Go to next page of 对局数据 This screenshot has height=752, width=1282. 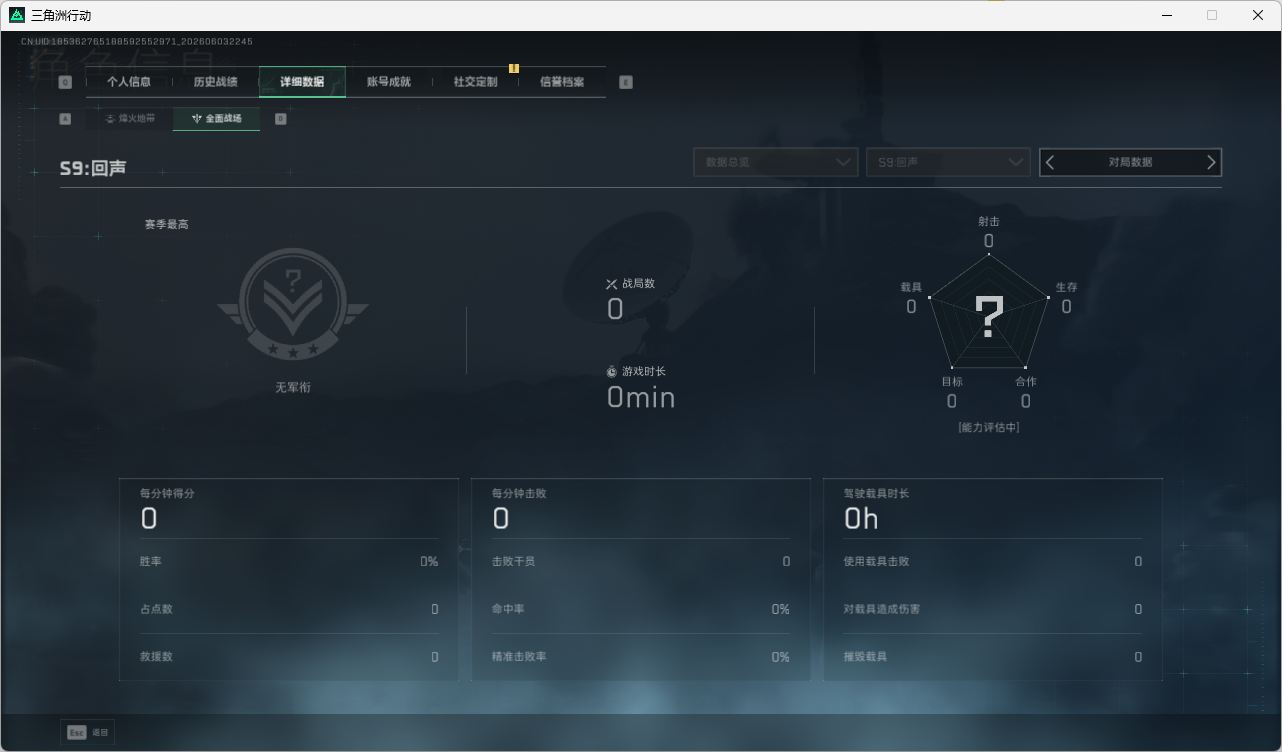1211,162
